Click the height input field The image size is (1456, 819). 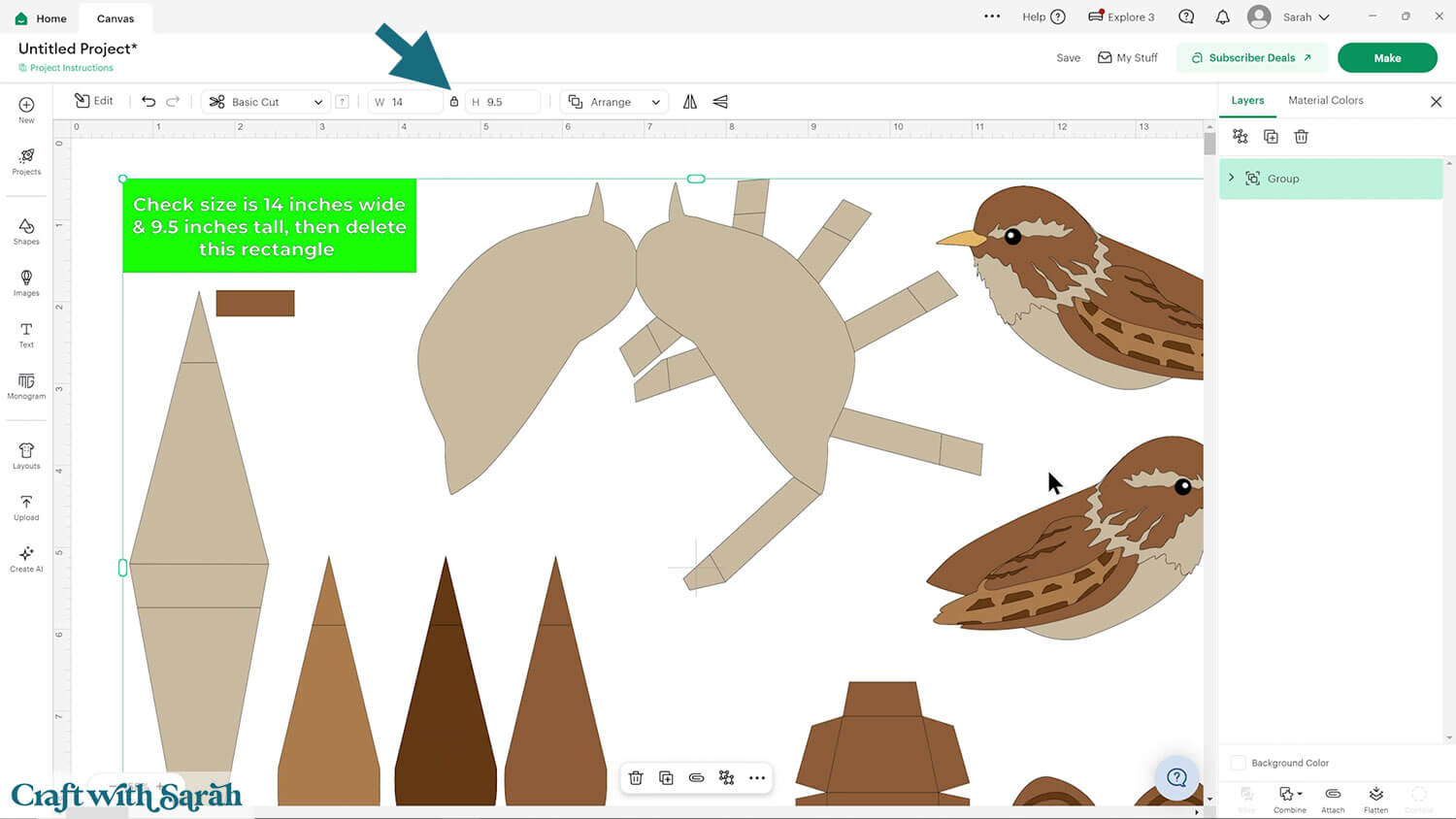503,102
